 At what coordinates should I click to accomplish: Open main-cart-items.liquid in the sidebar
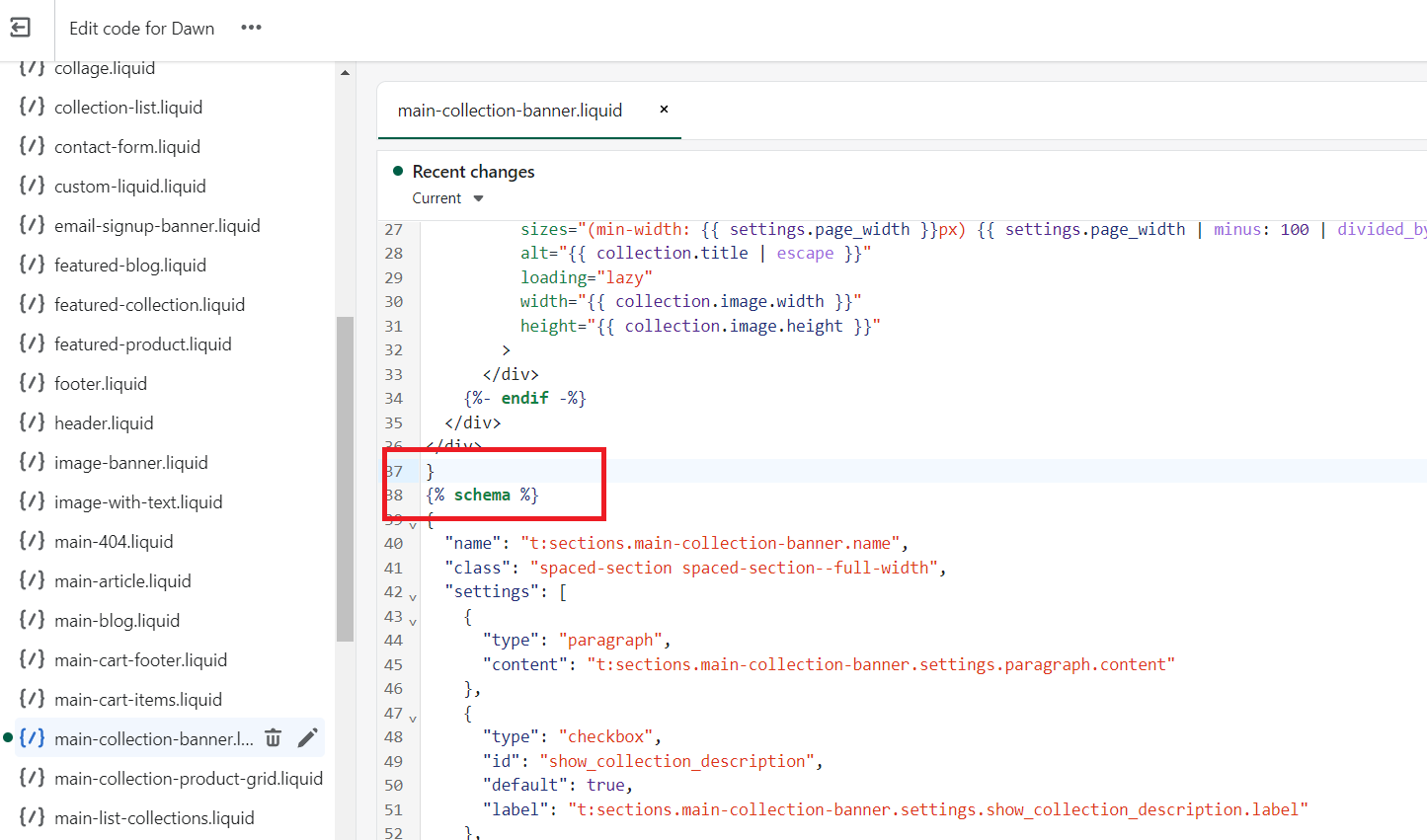tap(138, 700)
